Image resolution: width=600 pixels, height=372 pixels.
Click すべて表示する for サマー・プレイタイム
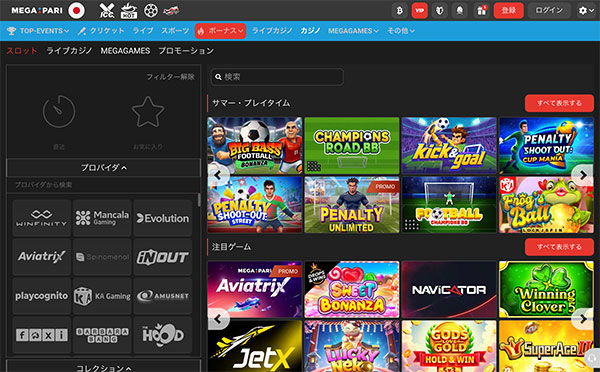pyautogui.click(x=559, y=103)
